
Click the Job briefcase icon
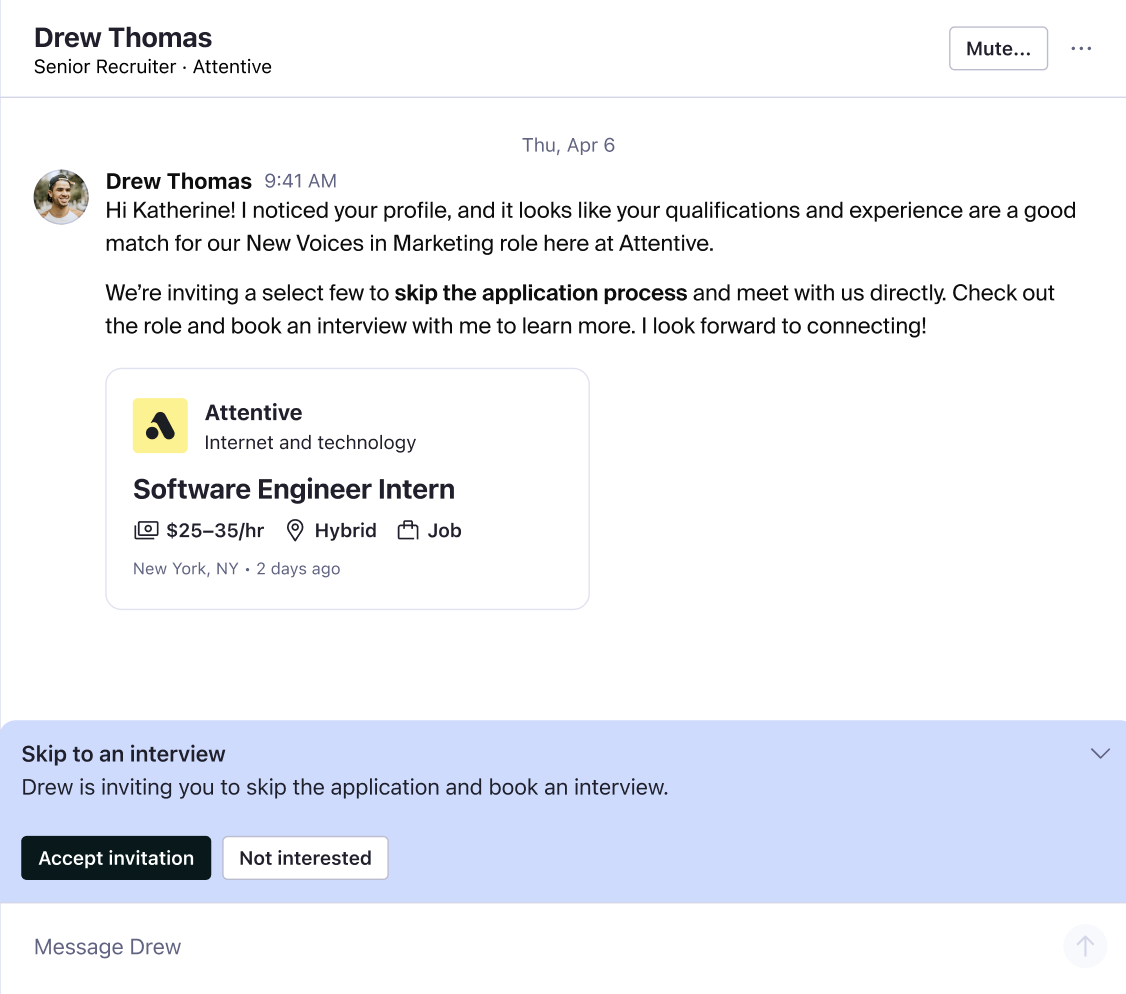tap(408, 530)
